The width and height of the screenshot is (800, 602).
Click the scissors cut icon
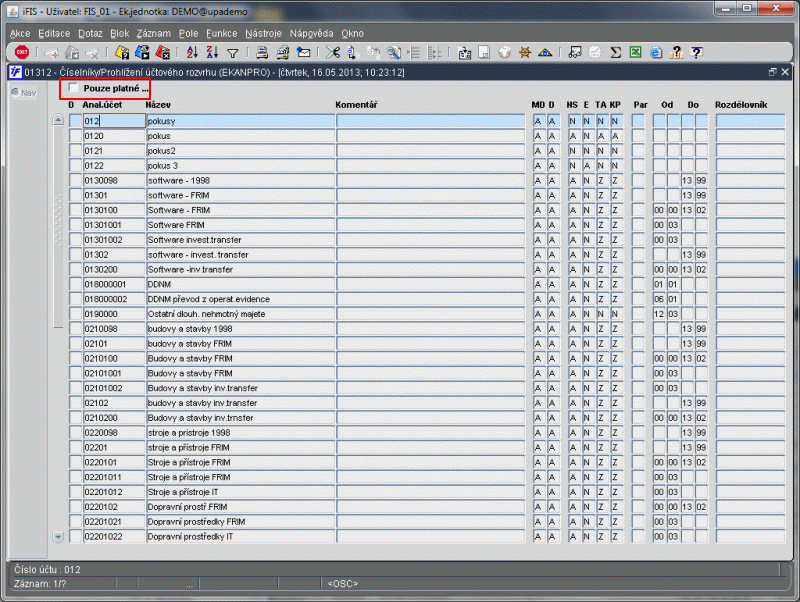click(333, 52)
